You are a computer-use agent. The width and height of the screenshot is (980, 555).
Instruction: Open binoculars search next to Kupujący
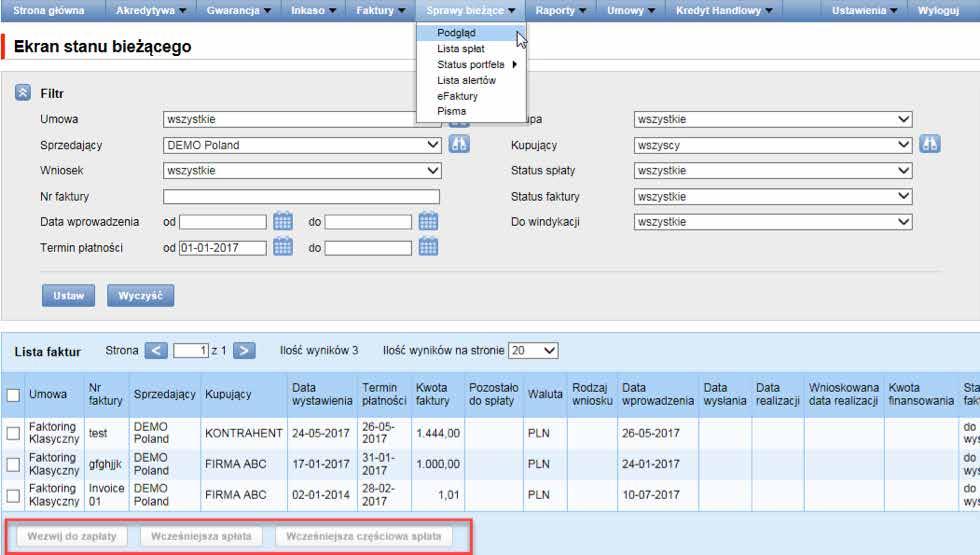(x=930, y=144)
